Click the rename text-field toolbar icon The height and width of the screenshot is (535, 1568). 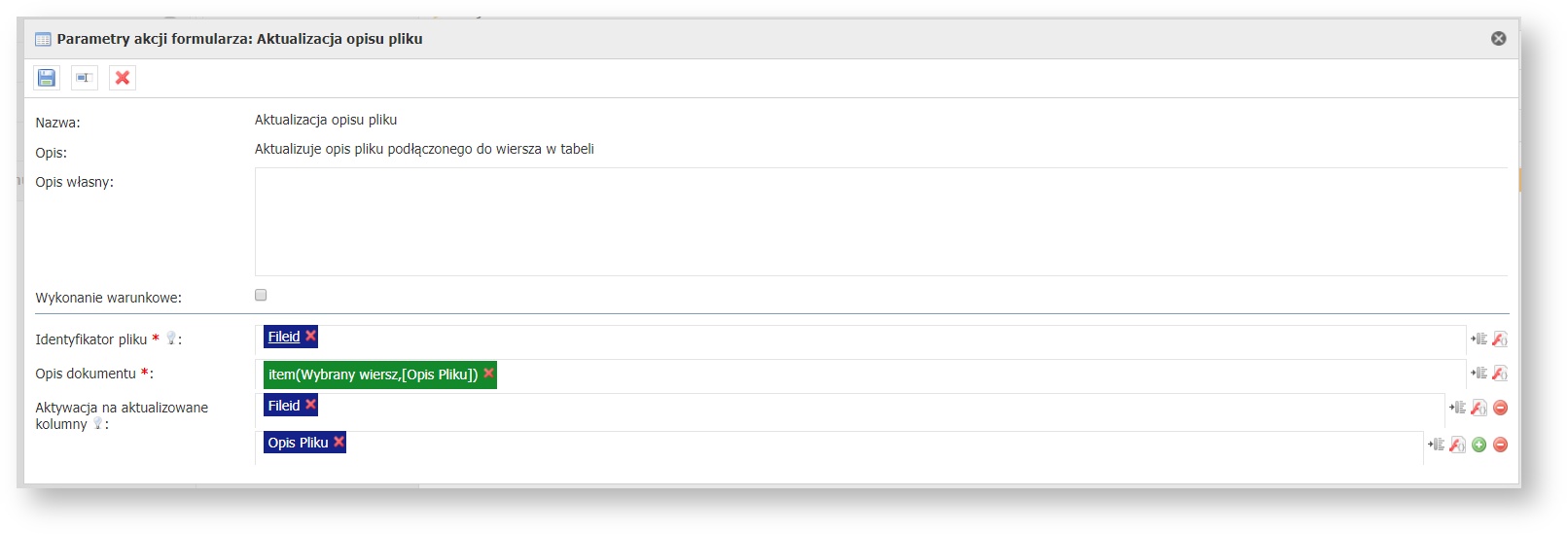tap(85, 78)
